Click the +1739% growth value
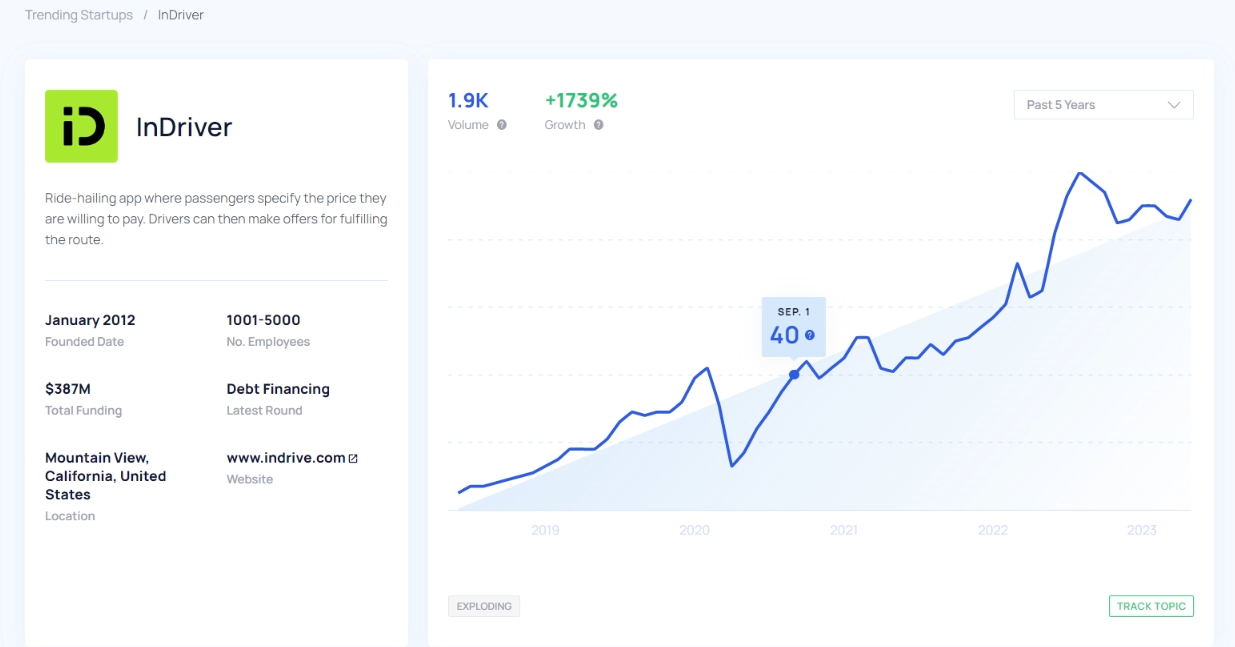Viewport: 1235px width, 647px height. [x=581, y=101]
